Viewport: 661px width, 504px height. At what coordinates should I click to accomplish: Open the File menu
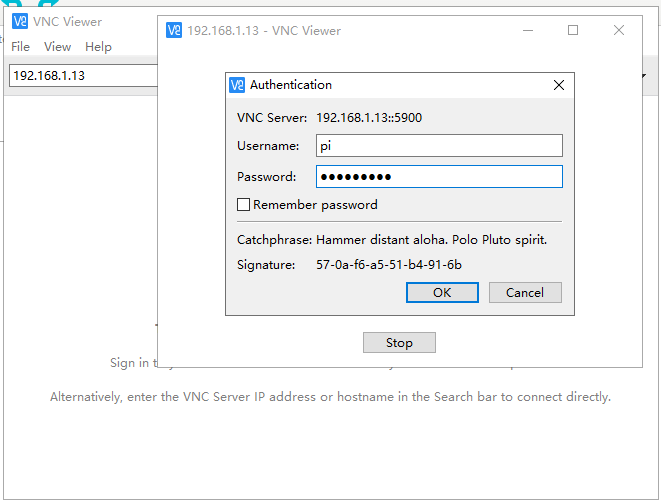tap(20, 47)
